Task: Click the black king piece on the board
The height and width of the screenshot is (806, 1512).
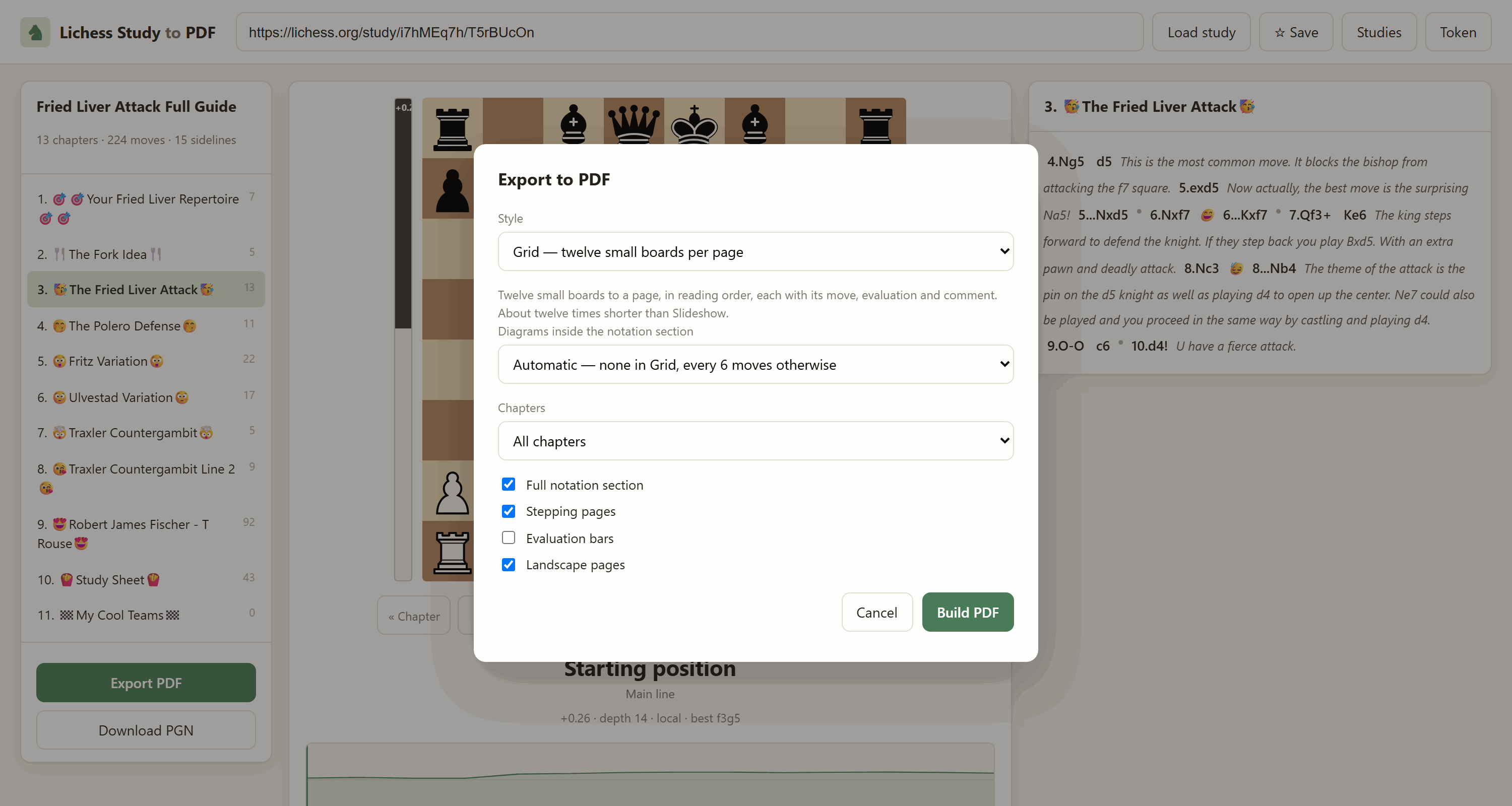Action: pyautogui.click(x=695, y=123)
